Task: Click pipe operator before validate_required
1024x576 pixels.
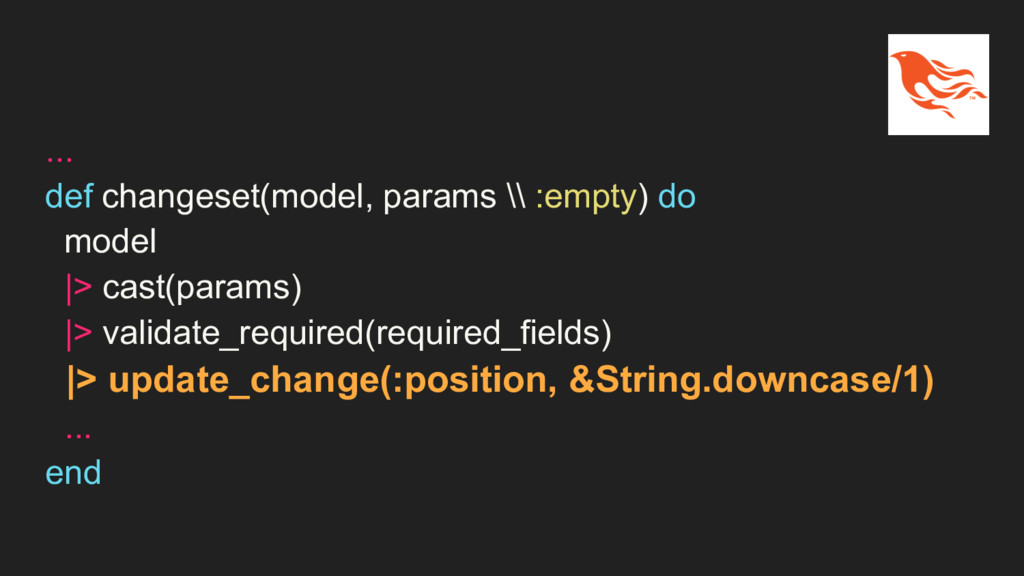Action: tap(78, 334)
